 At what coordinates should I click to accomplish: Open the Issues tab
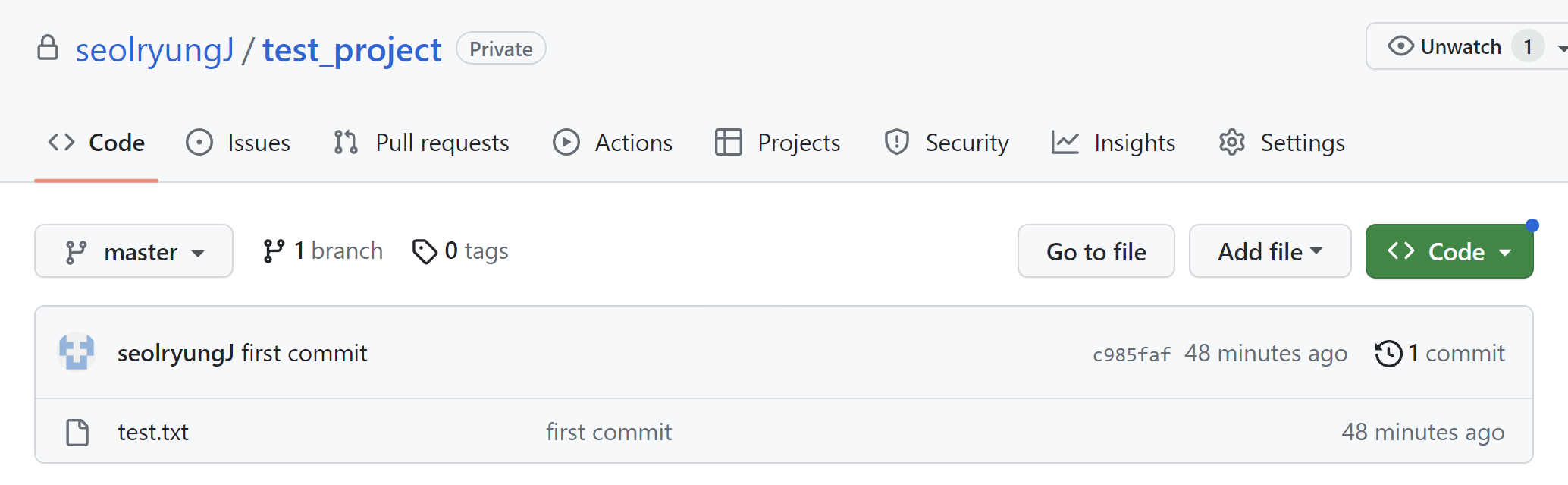click(238, 143)
